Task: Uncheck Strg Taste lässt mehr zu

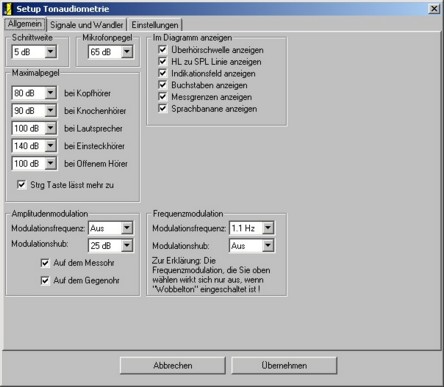Action: [21, 185]
